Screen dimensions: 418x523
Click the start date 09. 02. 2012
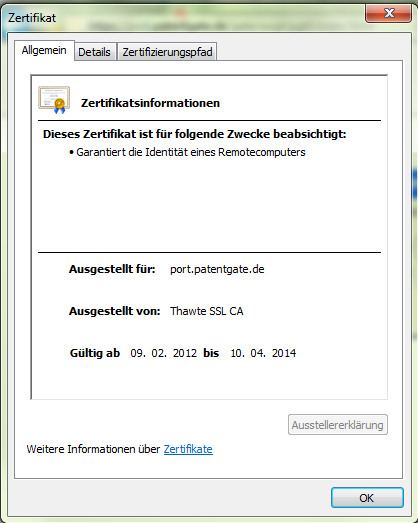(x=163, y=353)
